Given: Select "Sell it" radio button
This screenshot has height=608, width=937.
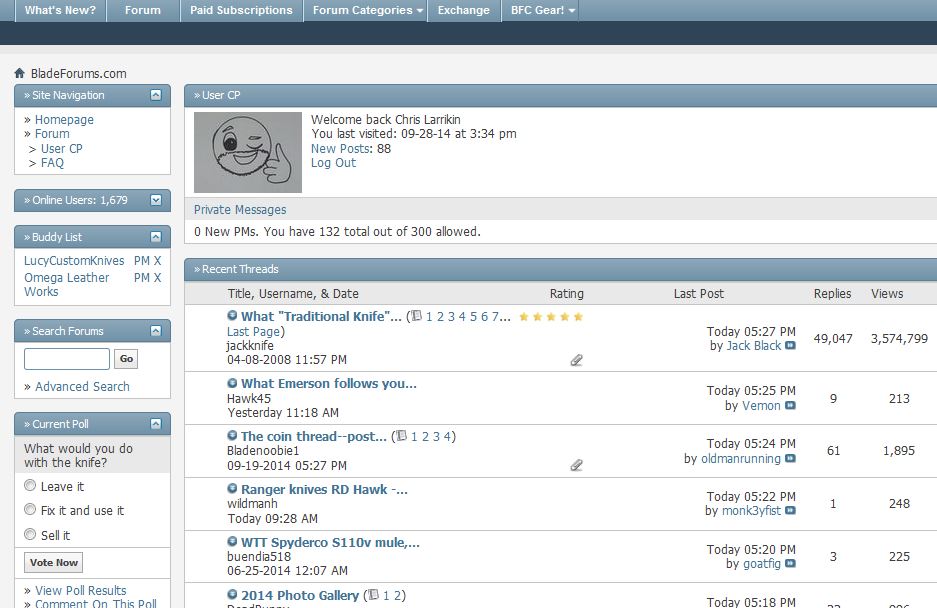Looking at the screenshot, I should point(30,535).
